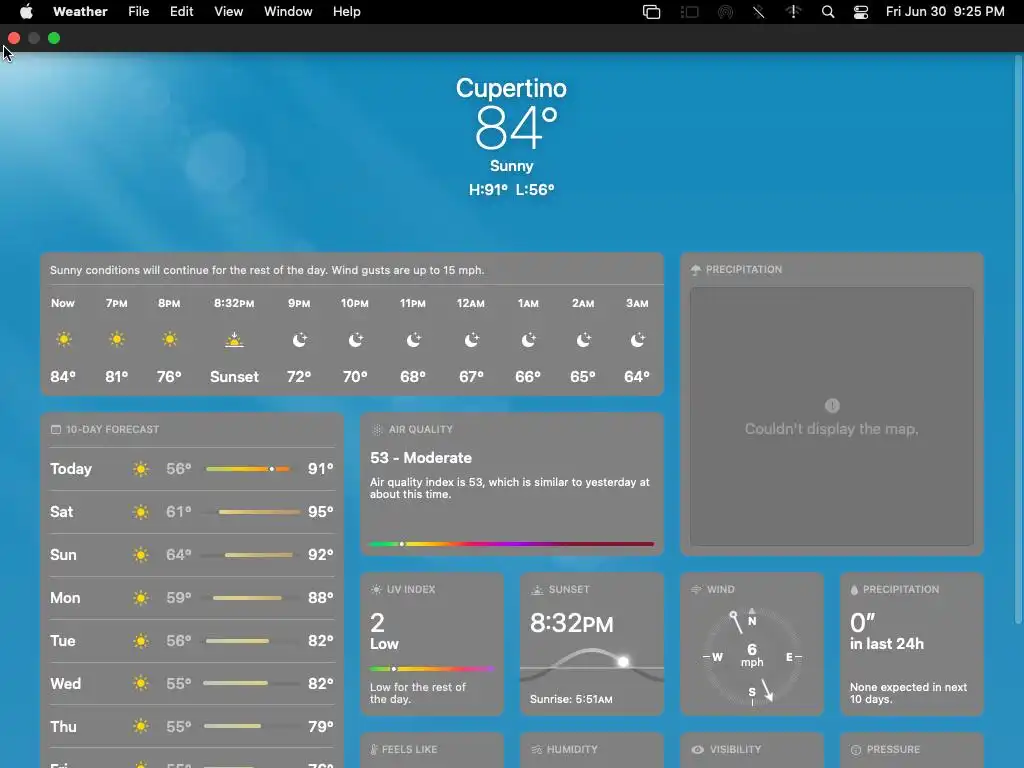This screenshot has height=768, width=1024.
Task: Open Spotlight search magnifier icon
Action: click(x=827, y=12)
